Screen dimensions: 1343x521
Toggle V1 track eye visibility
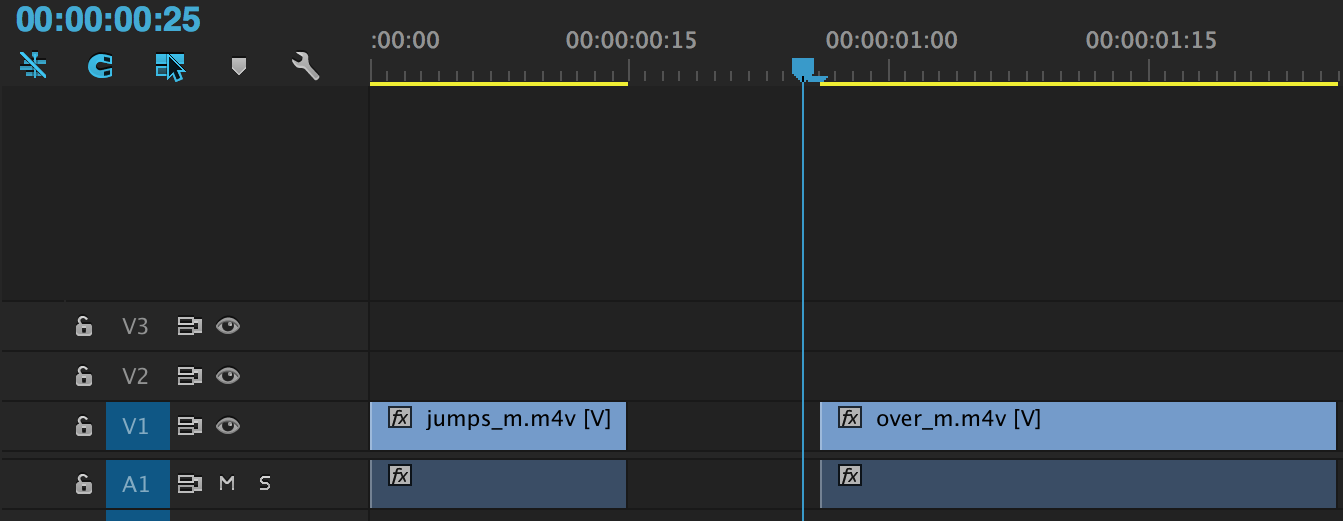[228, 426]
